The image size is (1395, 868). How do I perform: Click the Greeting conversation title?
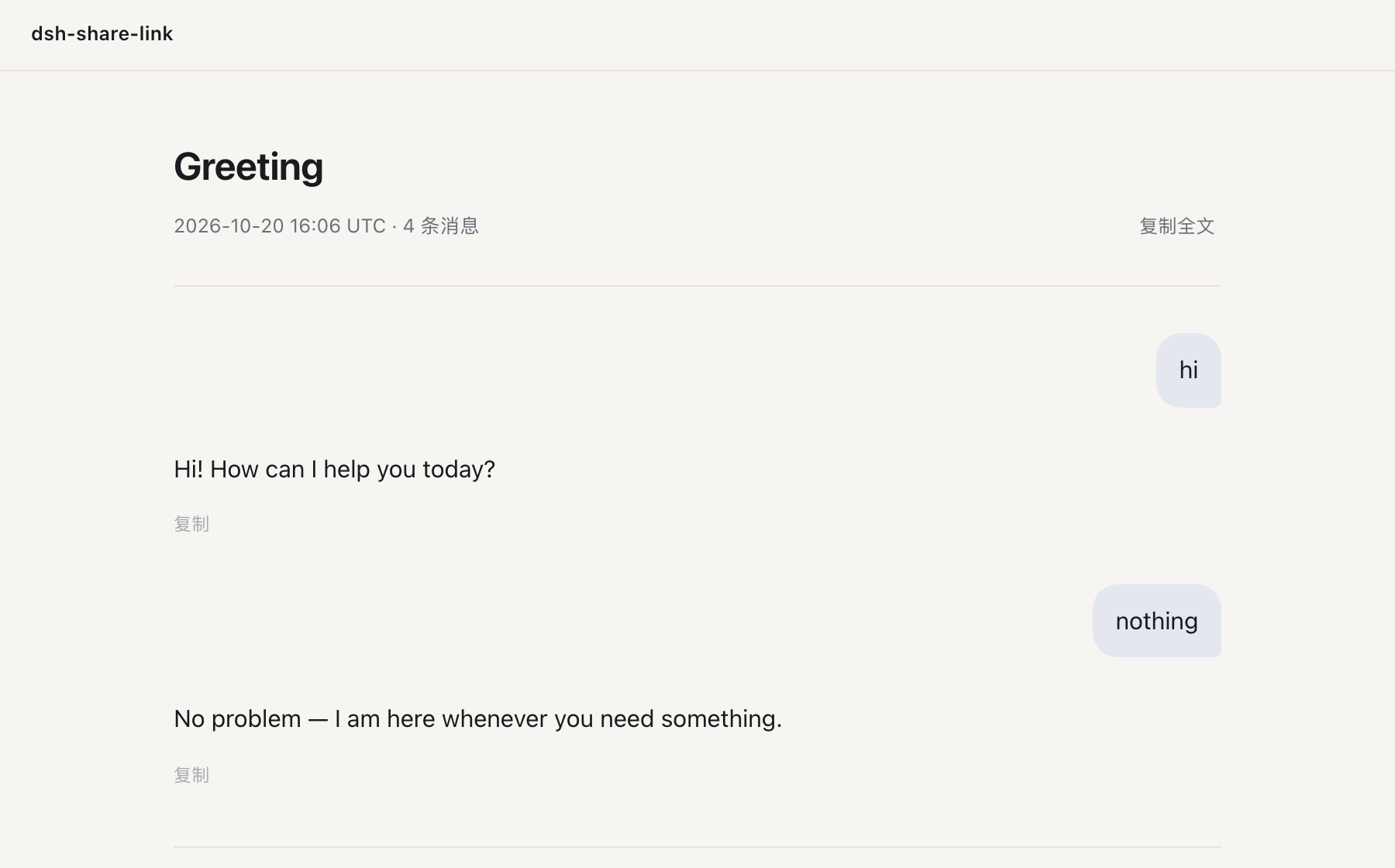(248, 167)
